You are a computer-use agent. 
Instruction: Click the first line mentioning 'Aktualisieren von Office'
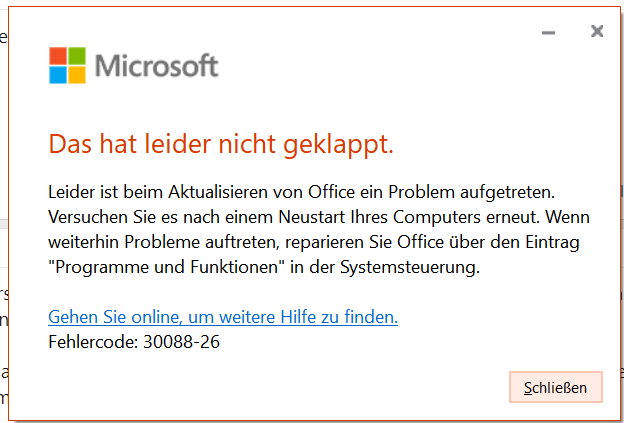coord(300,190)
